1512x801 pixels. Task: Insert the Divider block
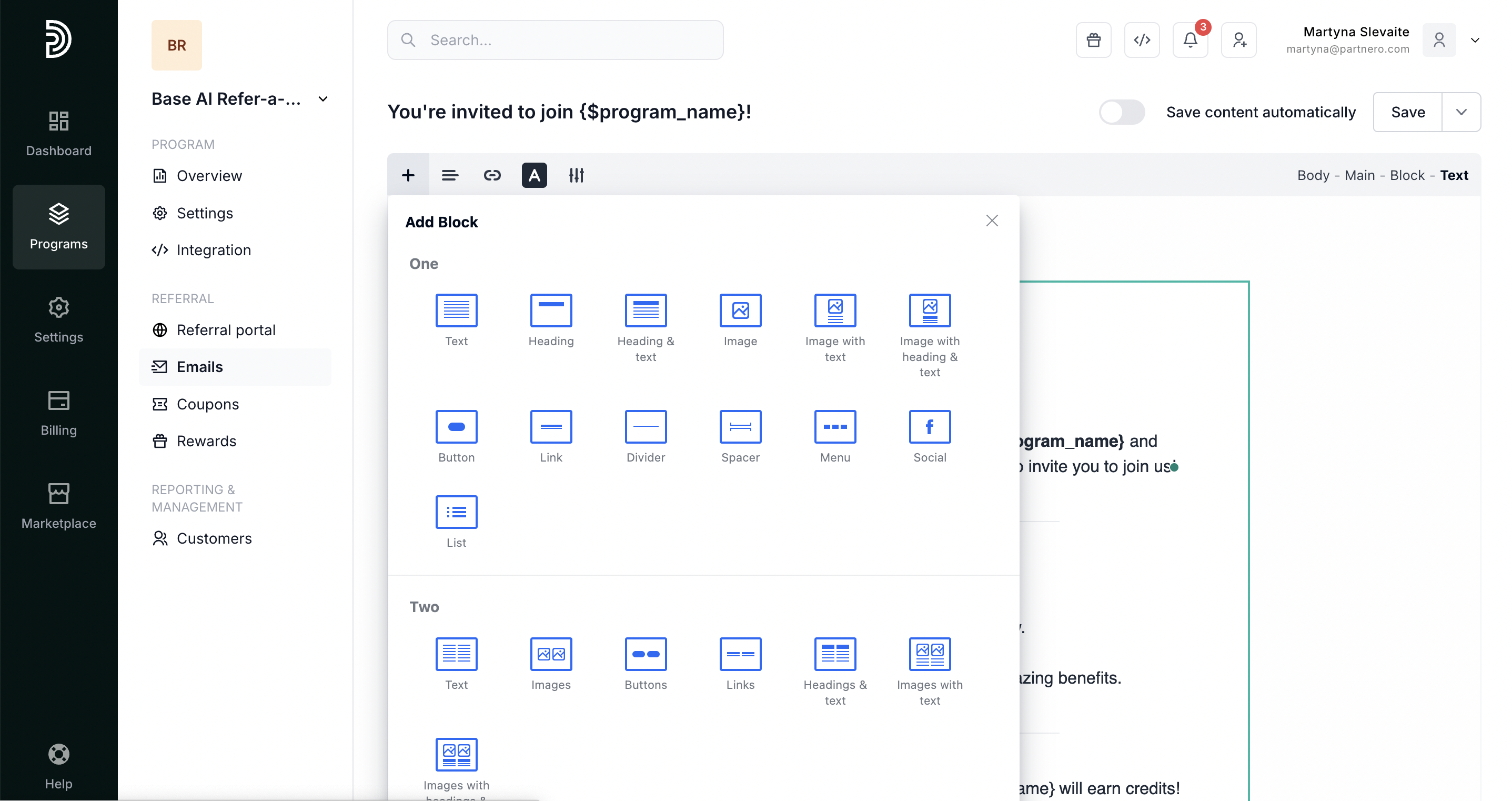coord(645,426)
